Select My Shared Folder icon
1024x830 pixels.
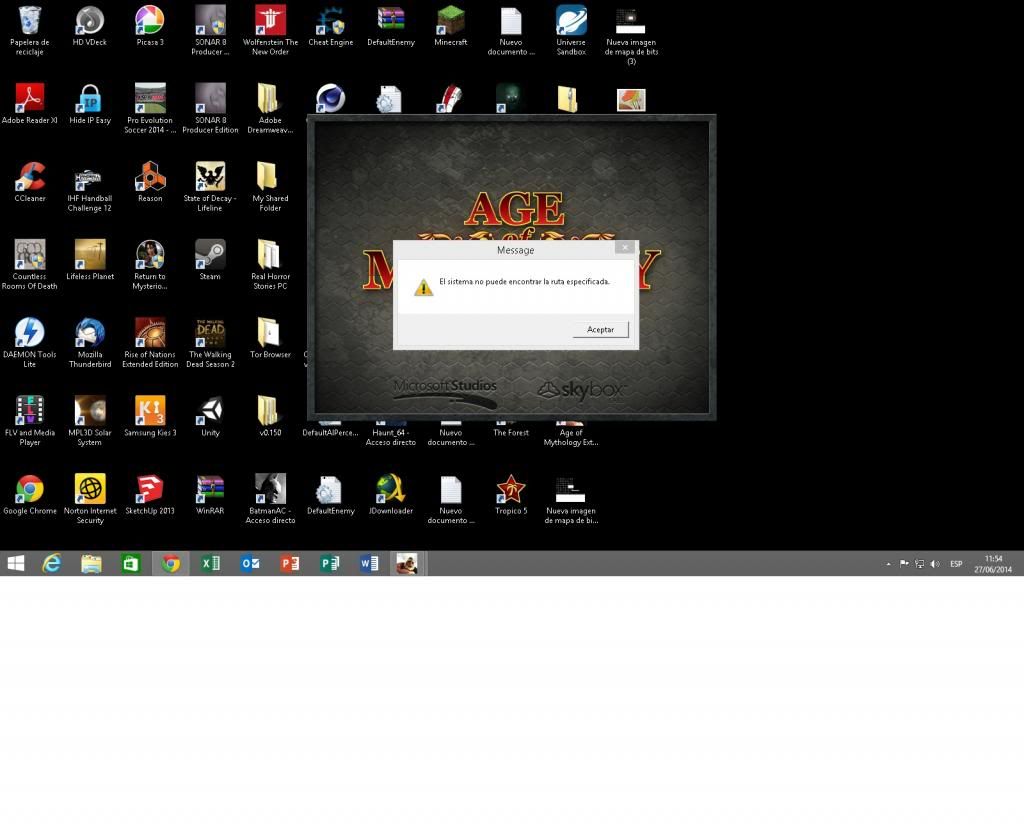270,187
